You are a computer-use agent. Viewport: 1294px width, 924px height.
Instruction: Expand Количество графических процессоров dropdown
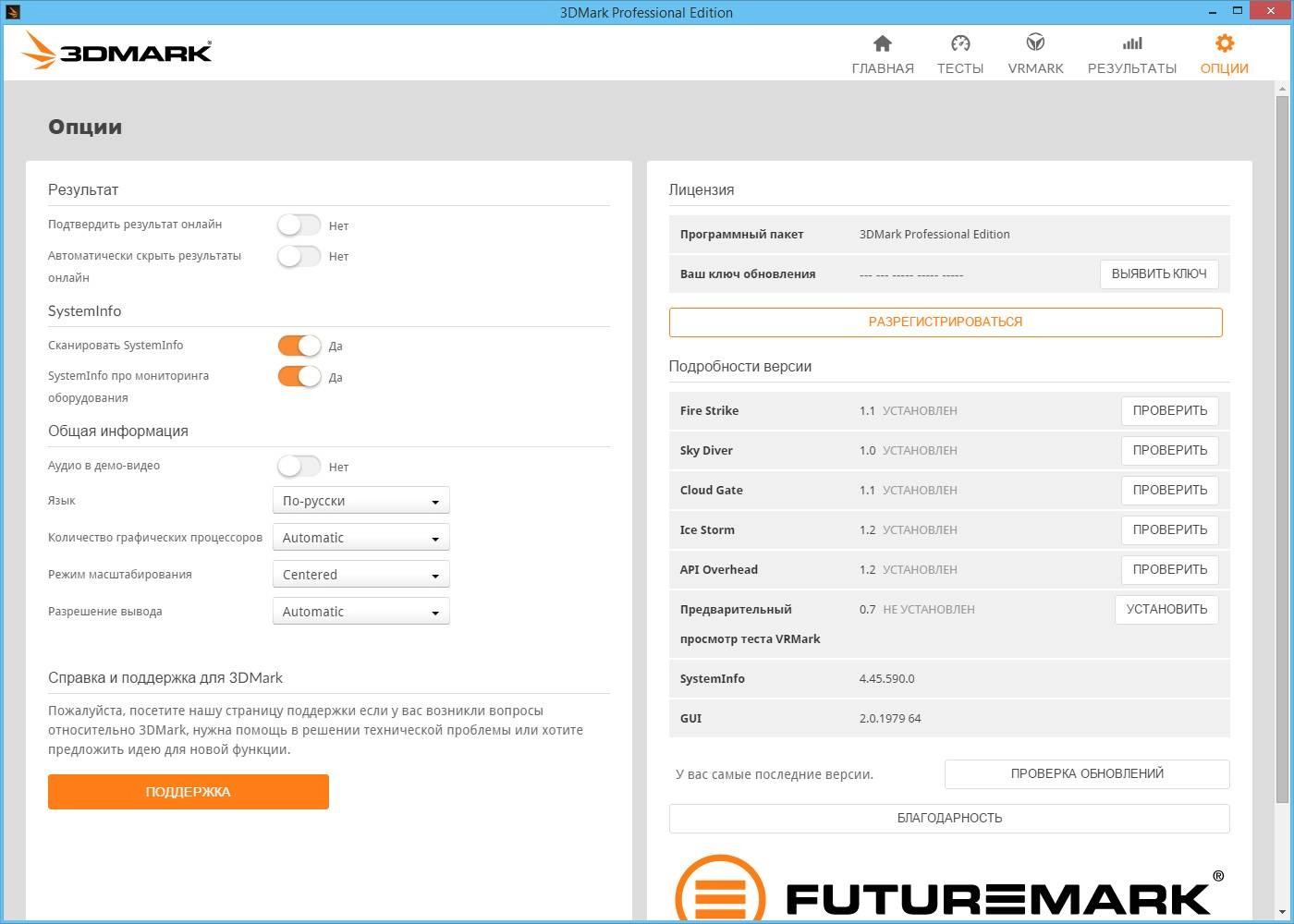click(360, 537)
